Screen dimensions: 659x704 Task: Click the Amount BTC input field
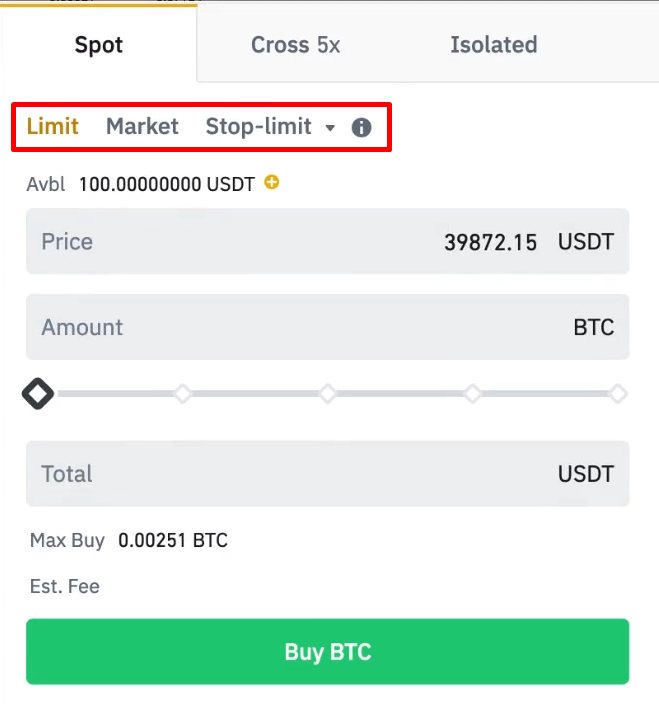tap(327, 327)
